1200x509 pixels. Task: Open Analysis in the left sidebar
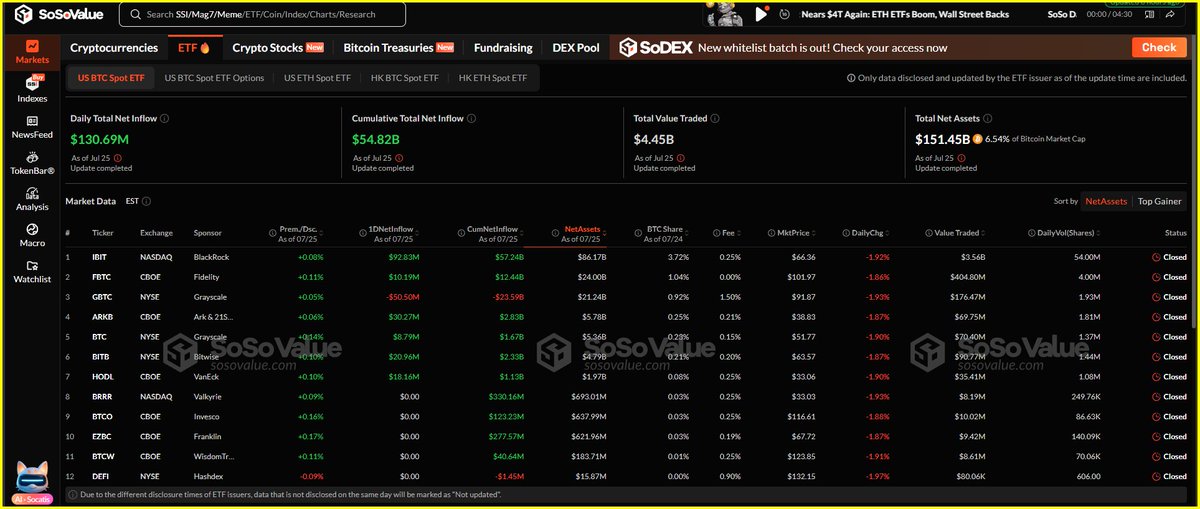[32, 199]
